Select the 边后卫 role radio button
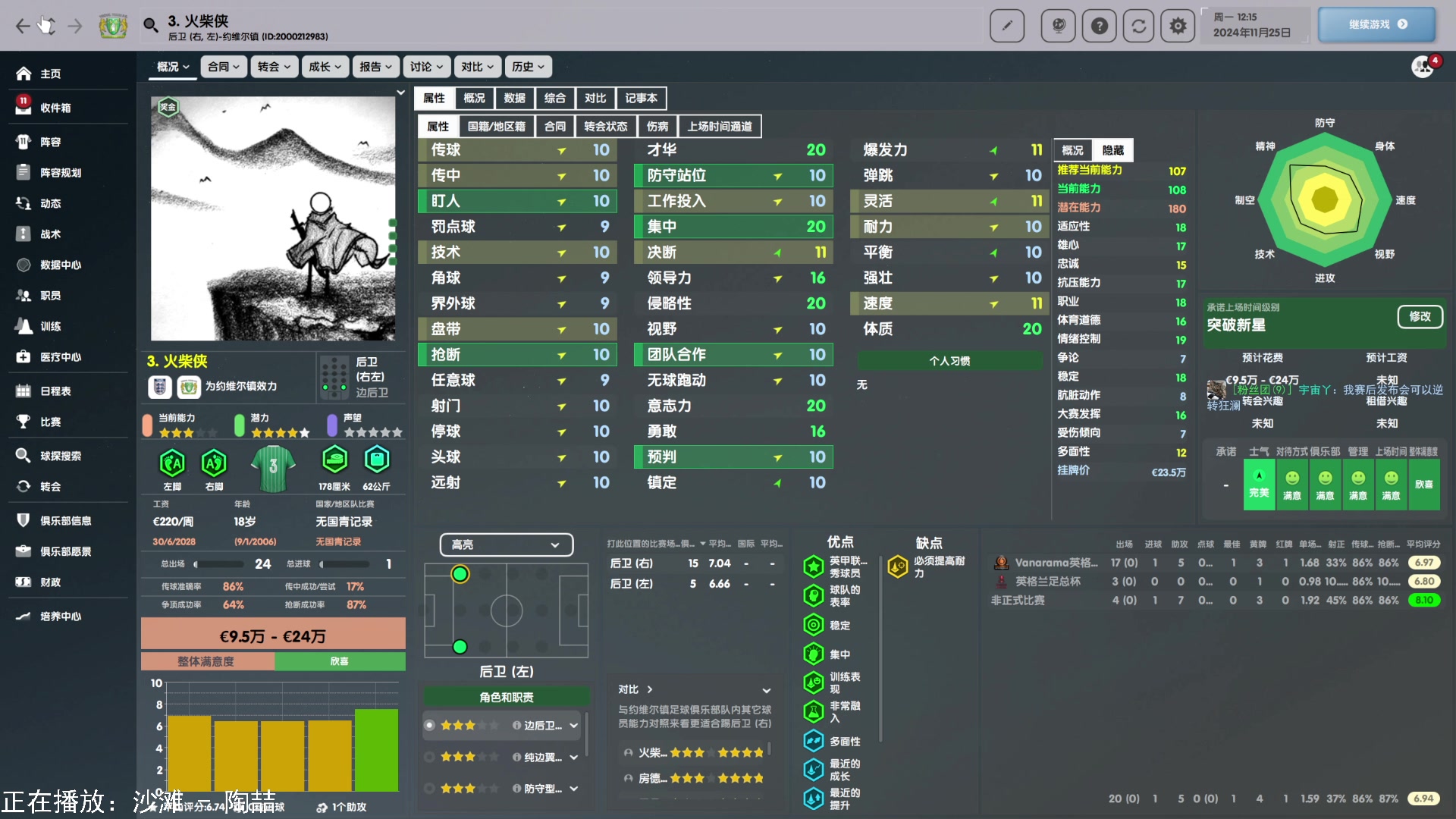1456x819 pixels. point(430,725)
